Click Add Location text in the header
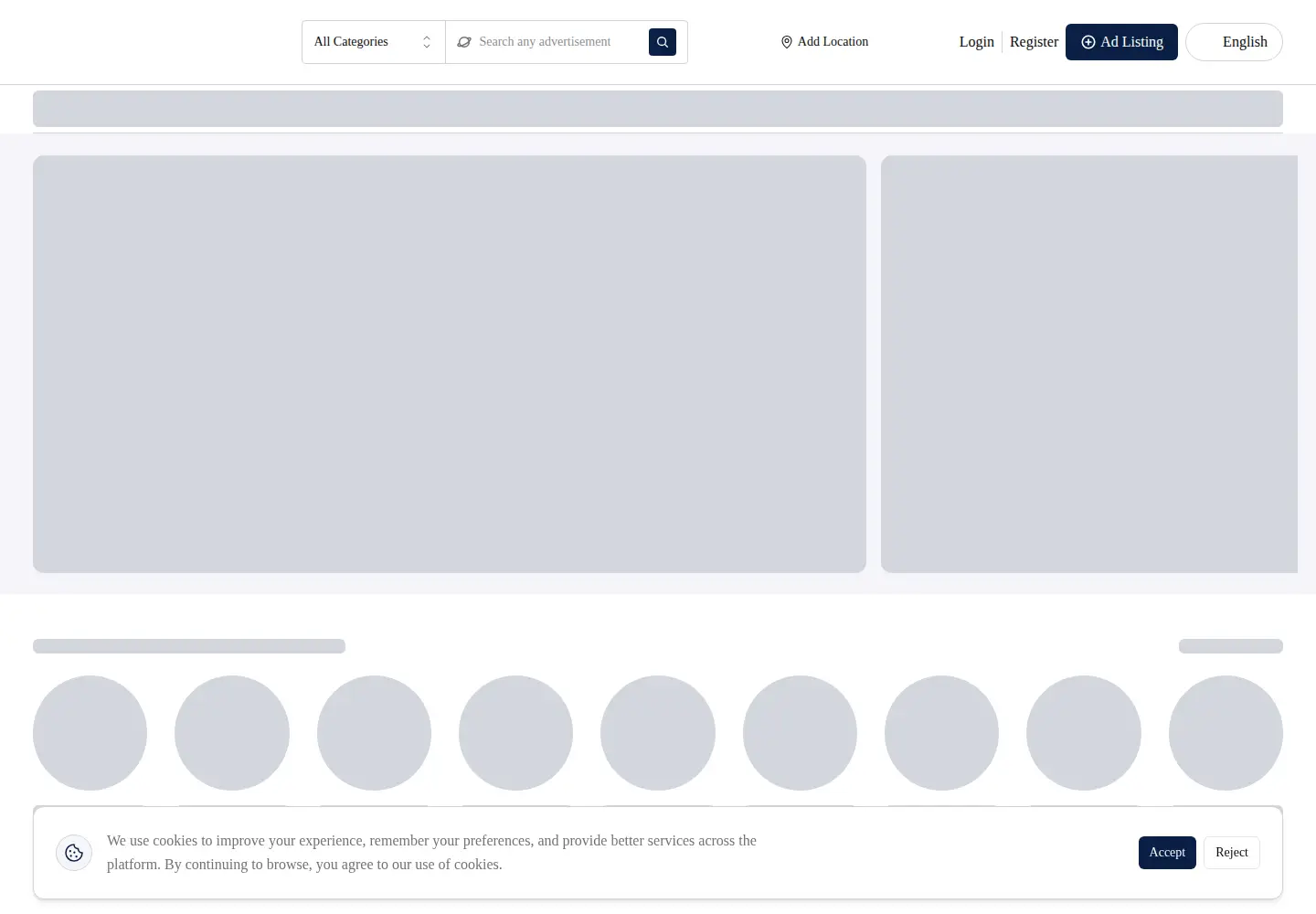This screenshot has height=914, width=1316. (833, 42)
